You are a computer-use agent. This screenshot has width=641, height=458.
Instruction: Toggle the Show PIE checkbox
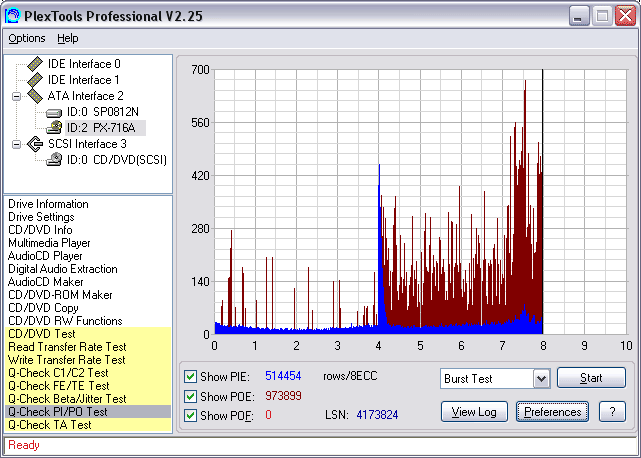point(190,376)
